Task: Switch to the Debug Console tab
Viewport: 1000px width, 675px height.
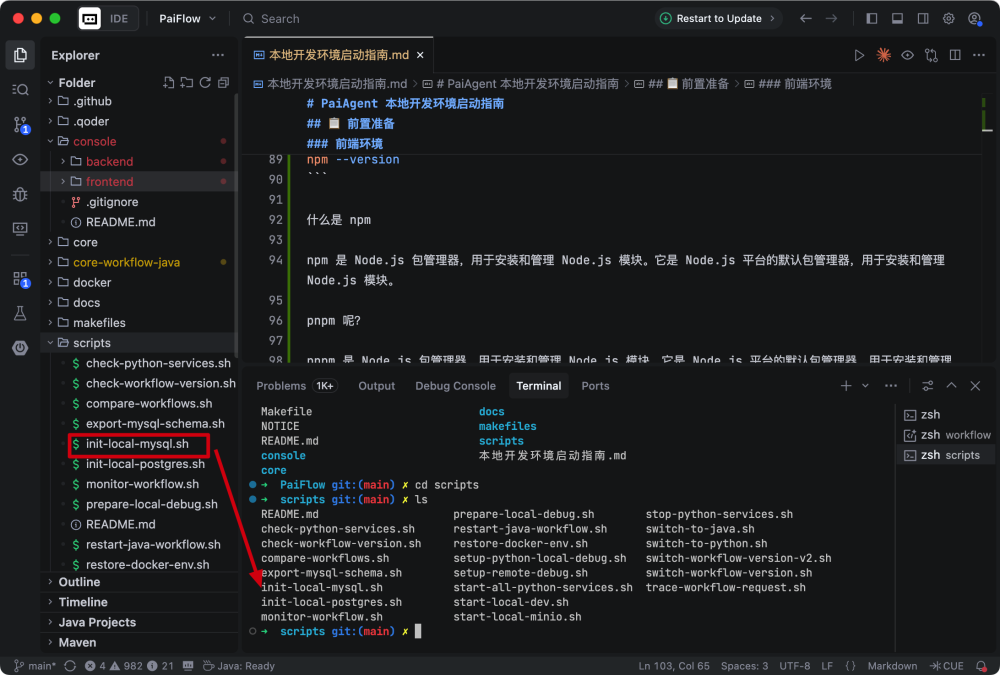Action: (x=455, y=386)
